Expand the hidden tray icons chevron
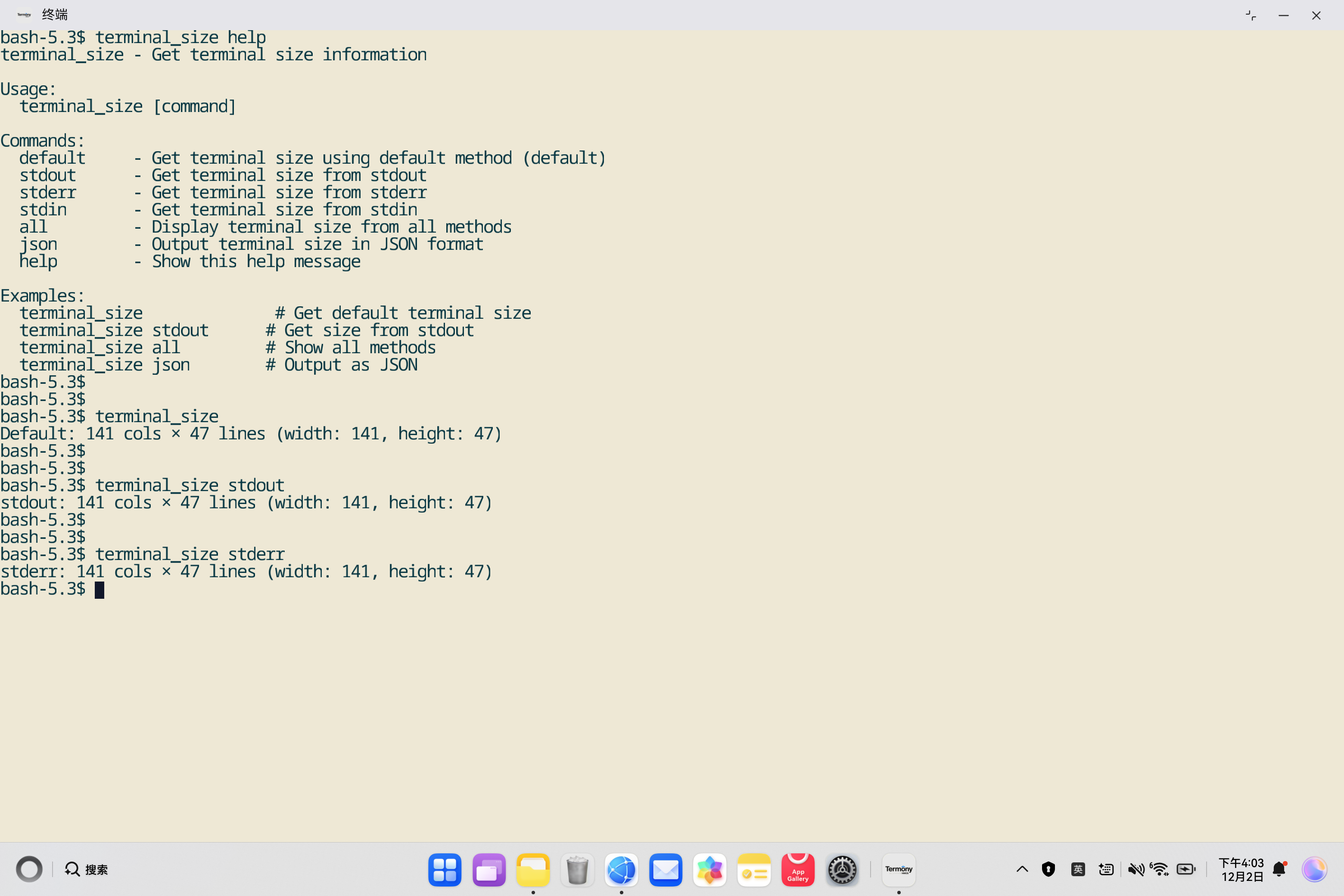The width and height of the screenshot is (1344, 896). click(x=1022, y=869)
